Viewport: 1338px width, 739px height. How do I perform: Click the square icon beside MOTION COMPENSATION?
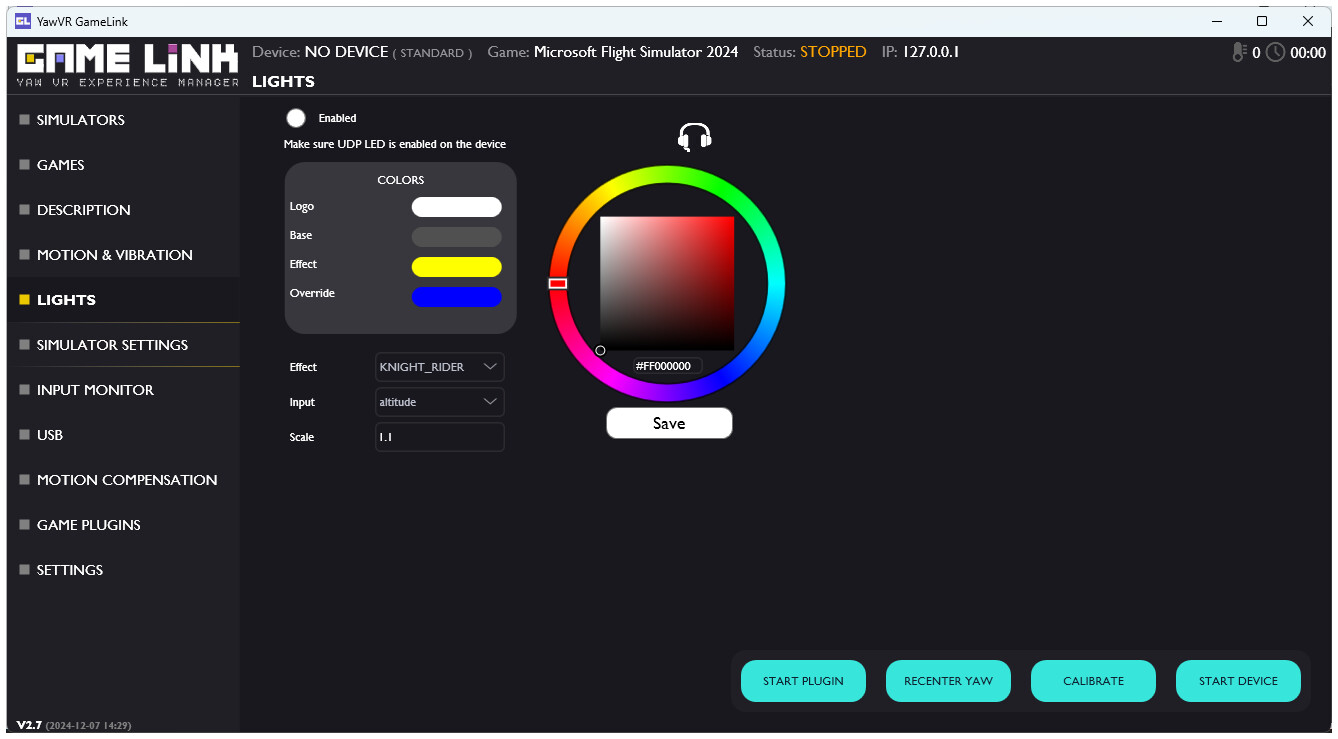click(23, 480)
